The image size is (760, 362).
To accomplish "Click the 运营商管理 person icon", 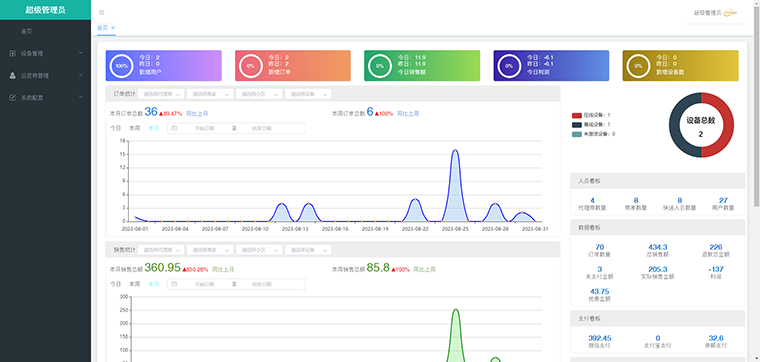I will click(x=13, y=76).
